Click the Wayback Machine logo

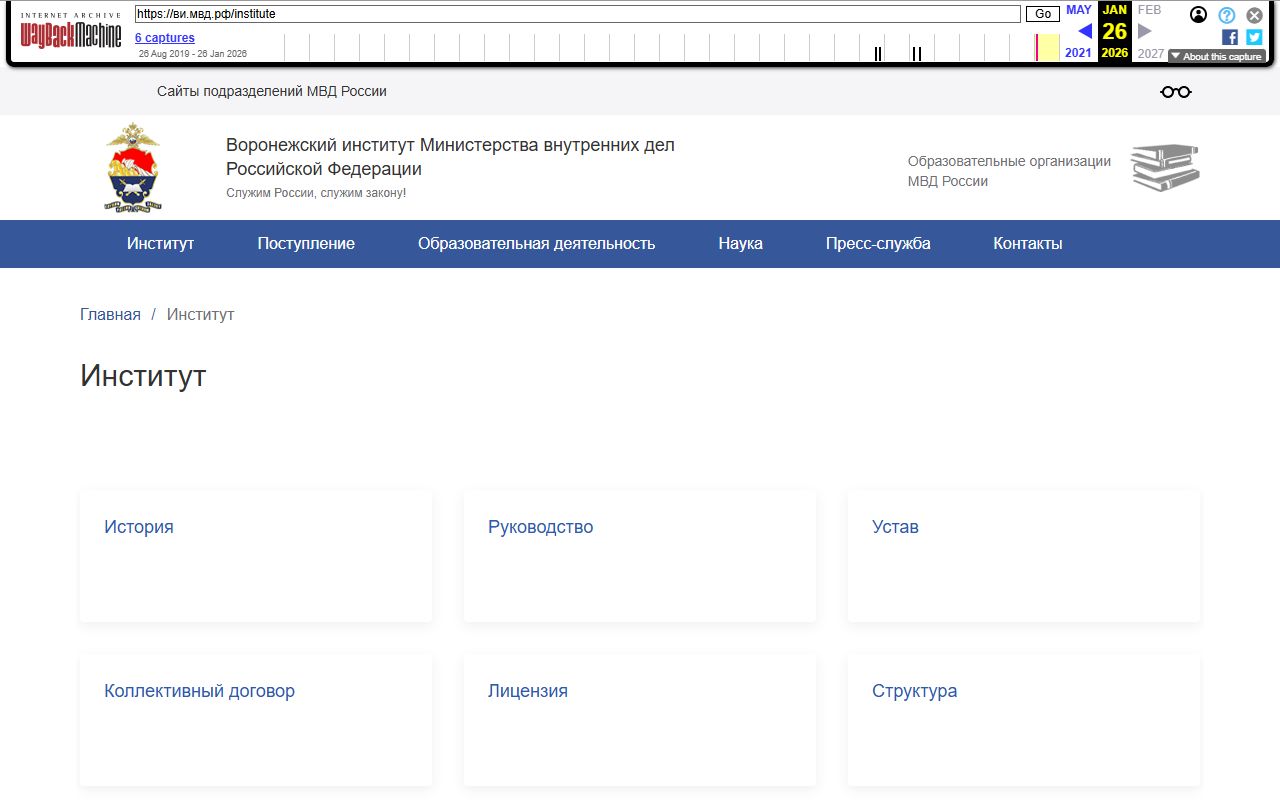click(x=71, y=32)
